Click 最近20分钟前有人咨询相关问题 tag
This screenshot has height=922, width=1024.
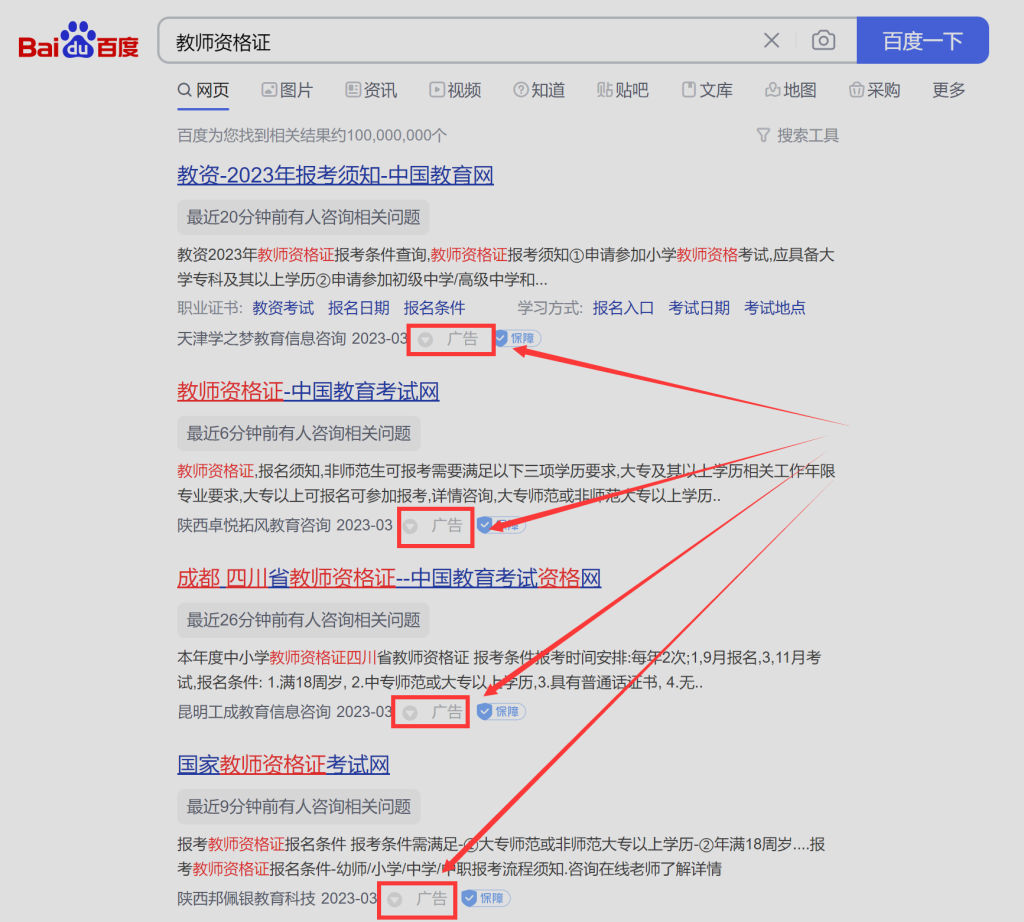[303, 217]
